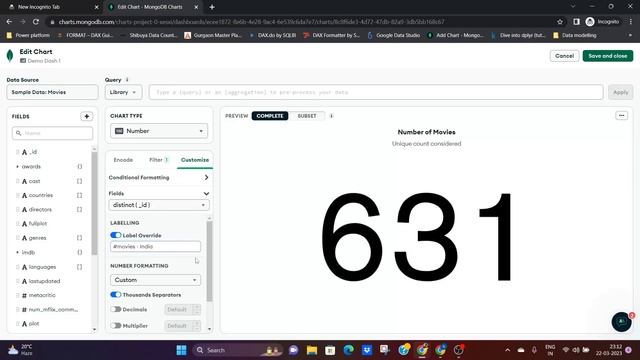Open Windows Start menu
This screenshot has height=360, width=640.
182,350
